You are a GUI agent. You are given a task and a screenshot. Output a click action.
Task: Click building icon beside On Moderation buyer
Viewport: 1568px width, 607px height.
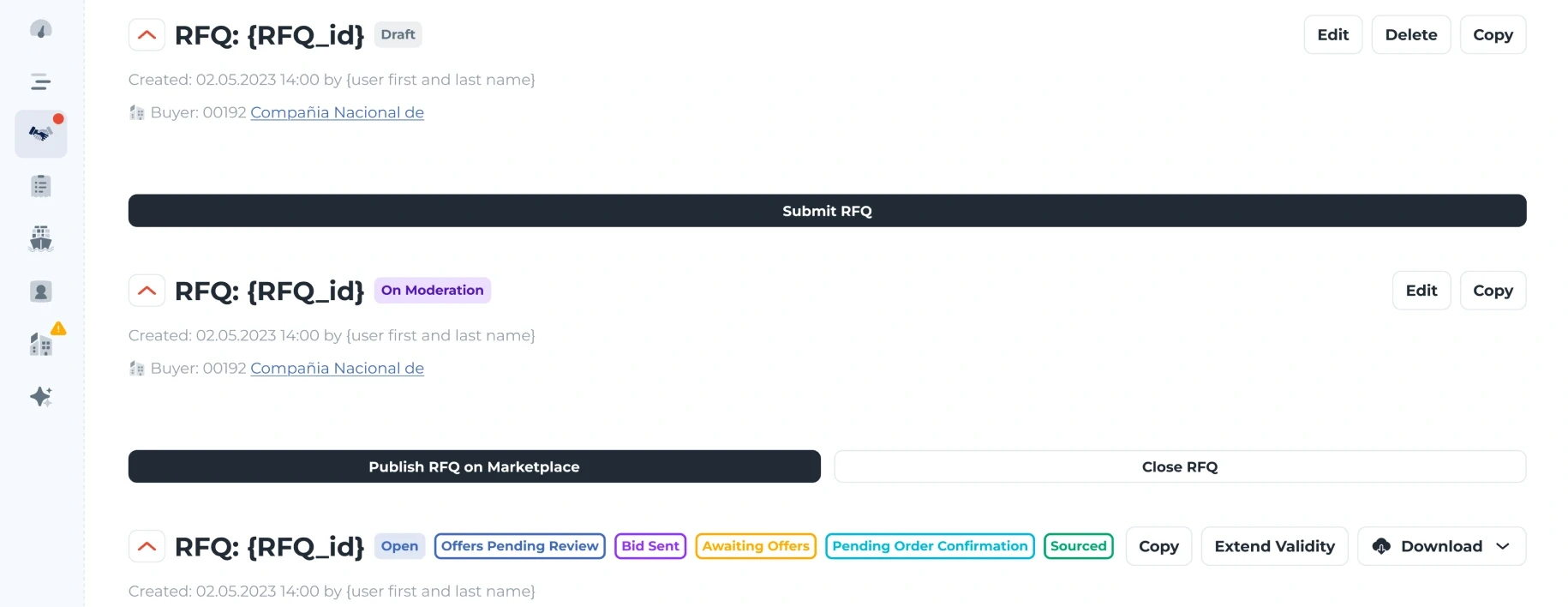pyautogui.click(x=136, y=369)
